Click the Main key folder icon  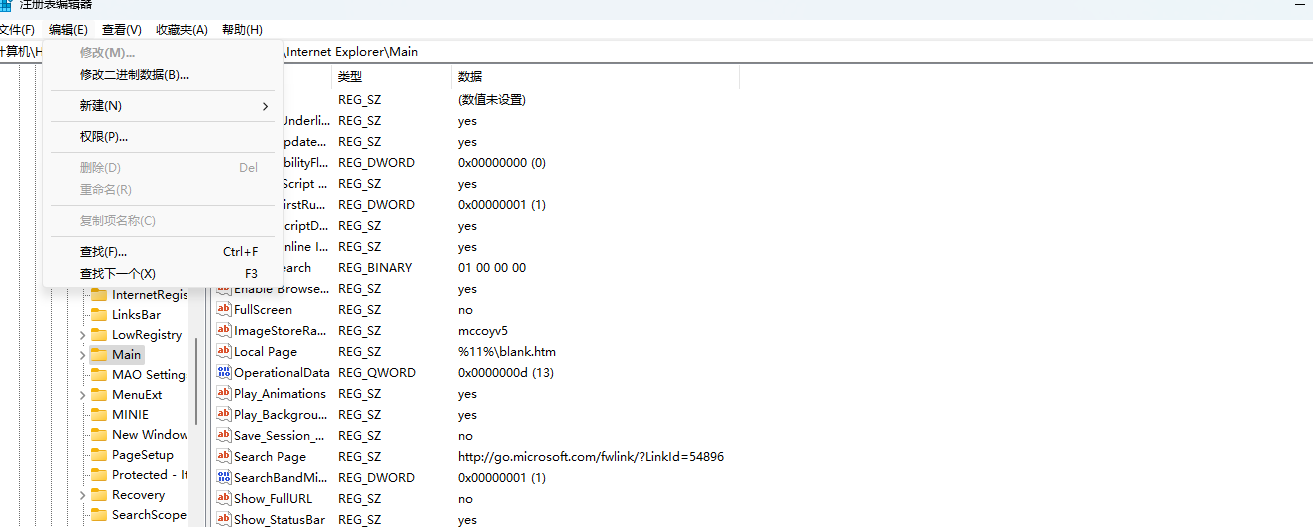pyautogui.click(x=98, y=355)
